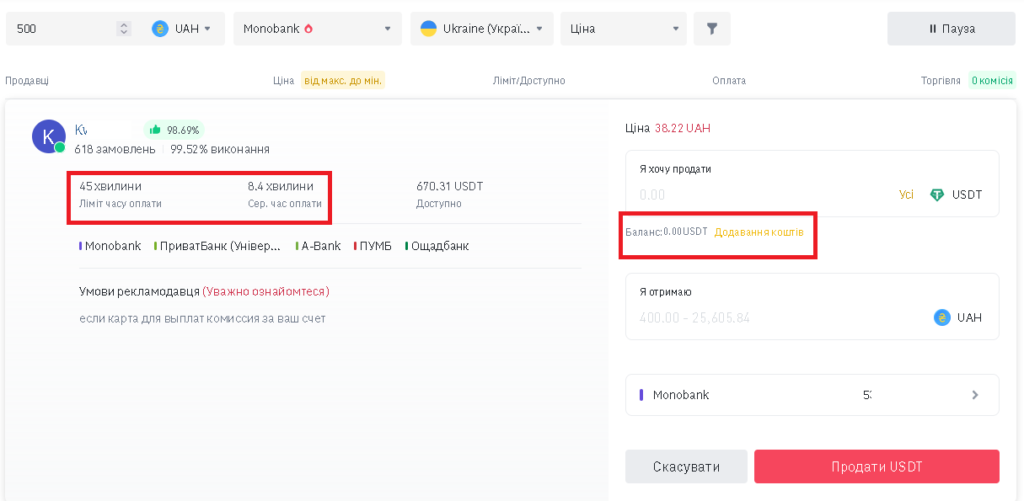Click the 'Я отримаю' UAH amount field
The image size is (1024, 501).
tap(812, 306)
